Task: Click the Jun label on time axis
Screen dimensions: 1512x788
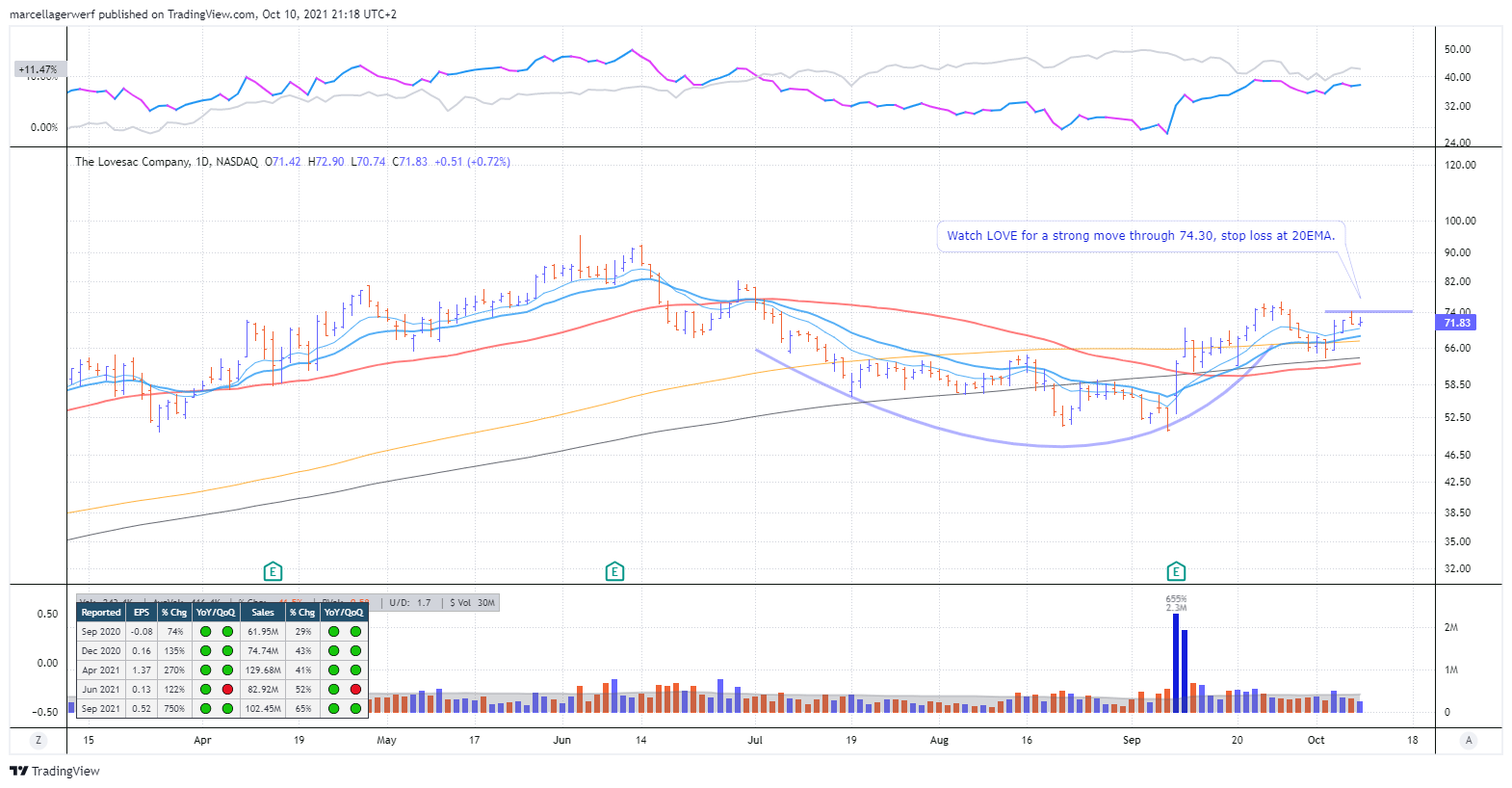Action: 562,740
